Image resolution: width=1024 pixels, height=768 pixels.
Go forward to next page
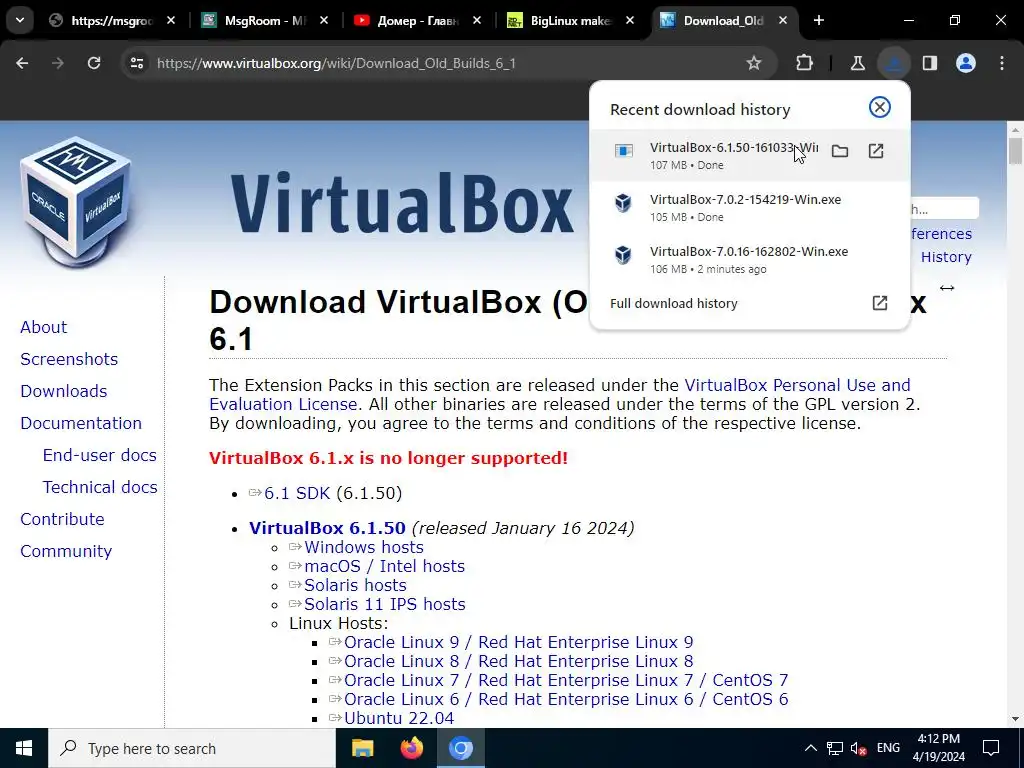click(58, 63)
